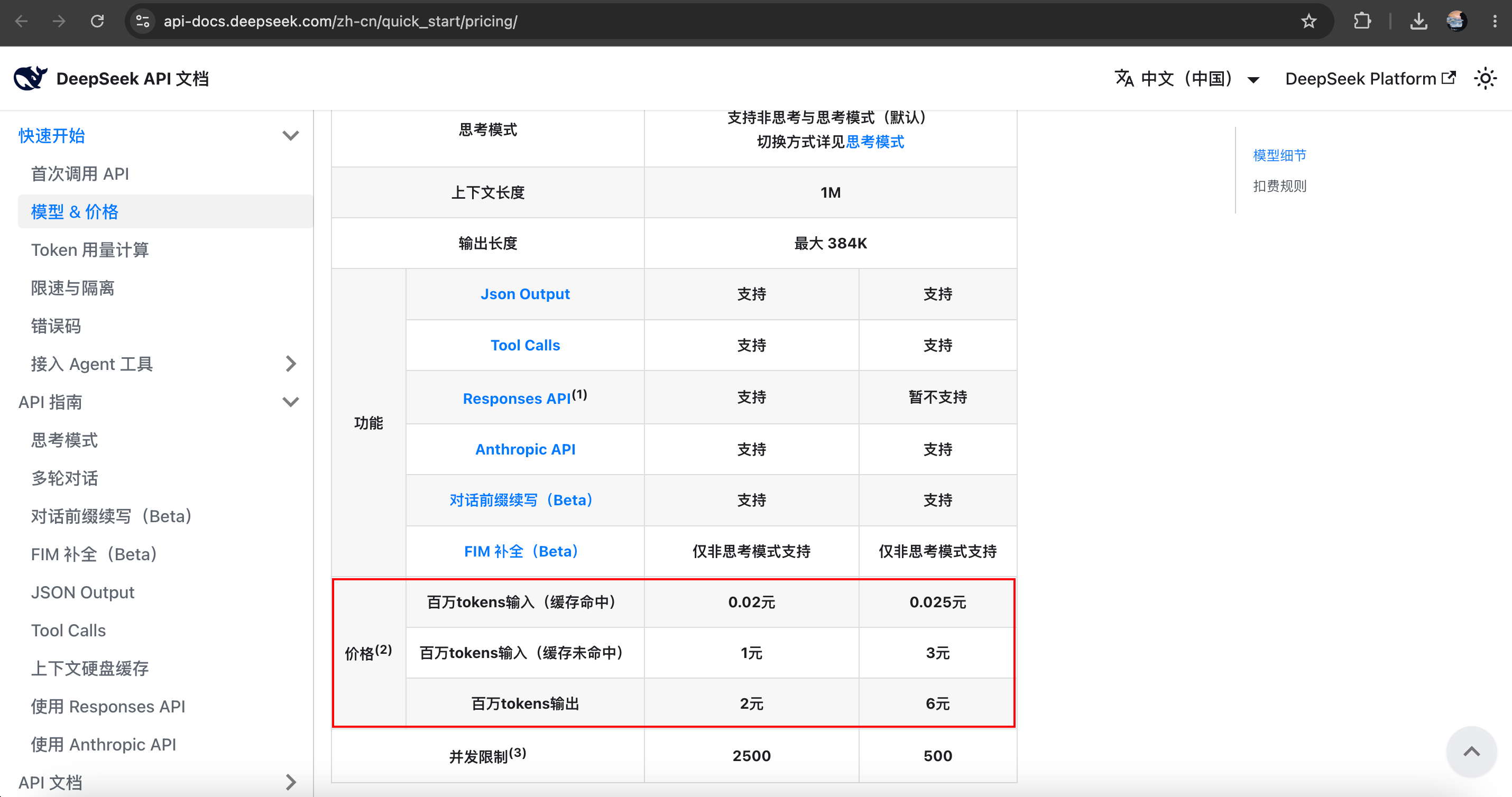
Task: Open the Anthropic API table link
Action: pyautogui.click(x=525, y=450)
